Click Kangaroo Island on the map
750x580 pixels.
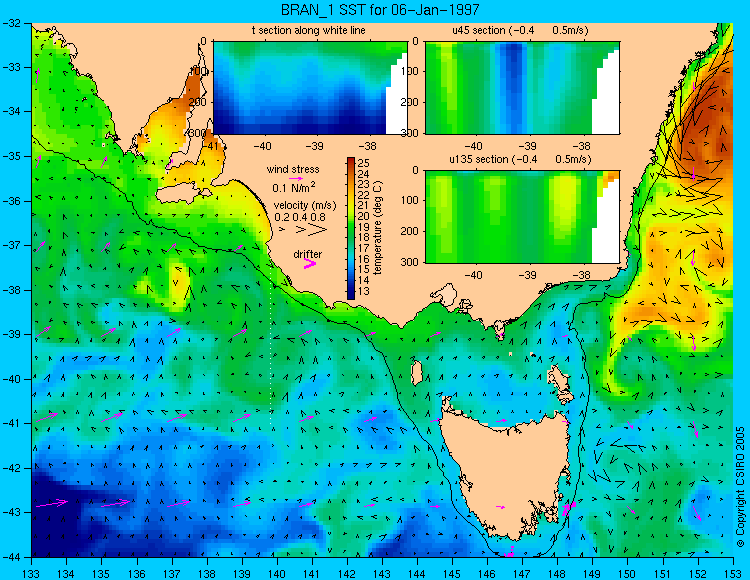tap(184, 195)
